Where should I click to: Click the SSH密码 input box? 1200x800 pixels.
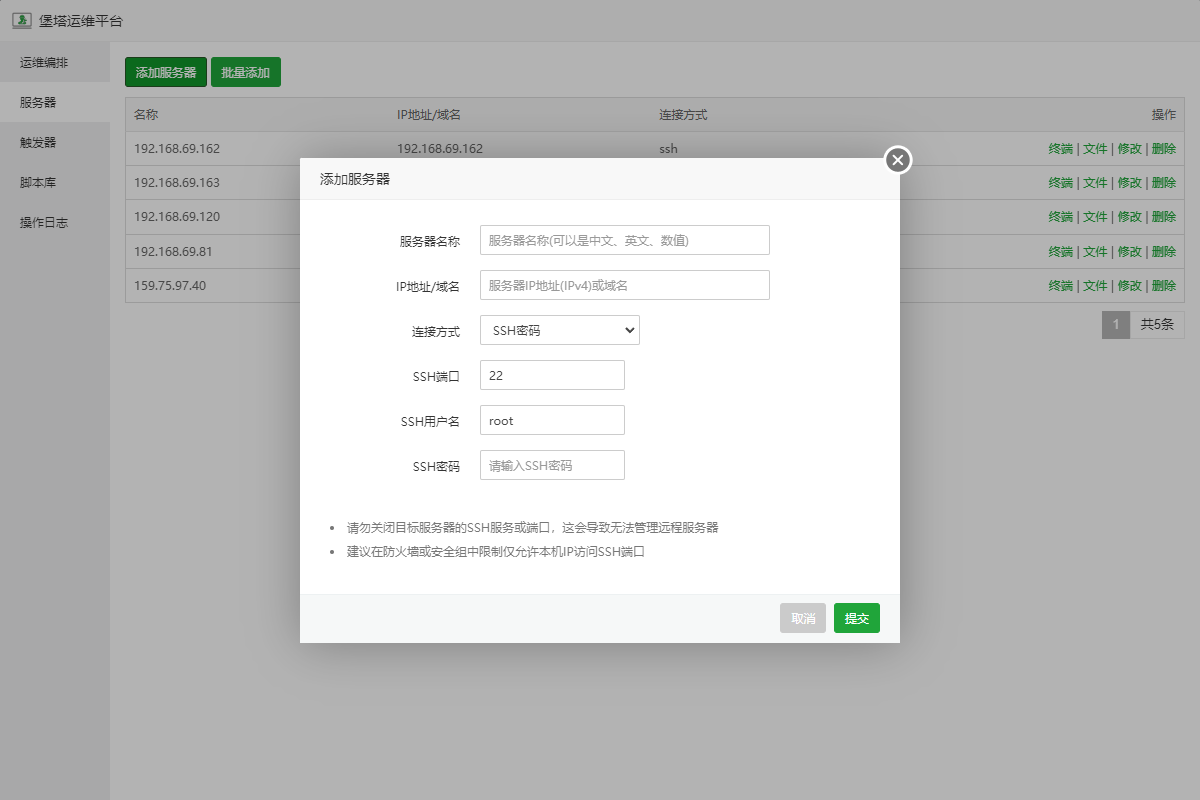coord(552,465)
